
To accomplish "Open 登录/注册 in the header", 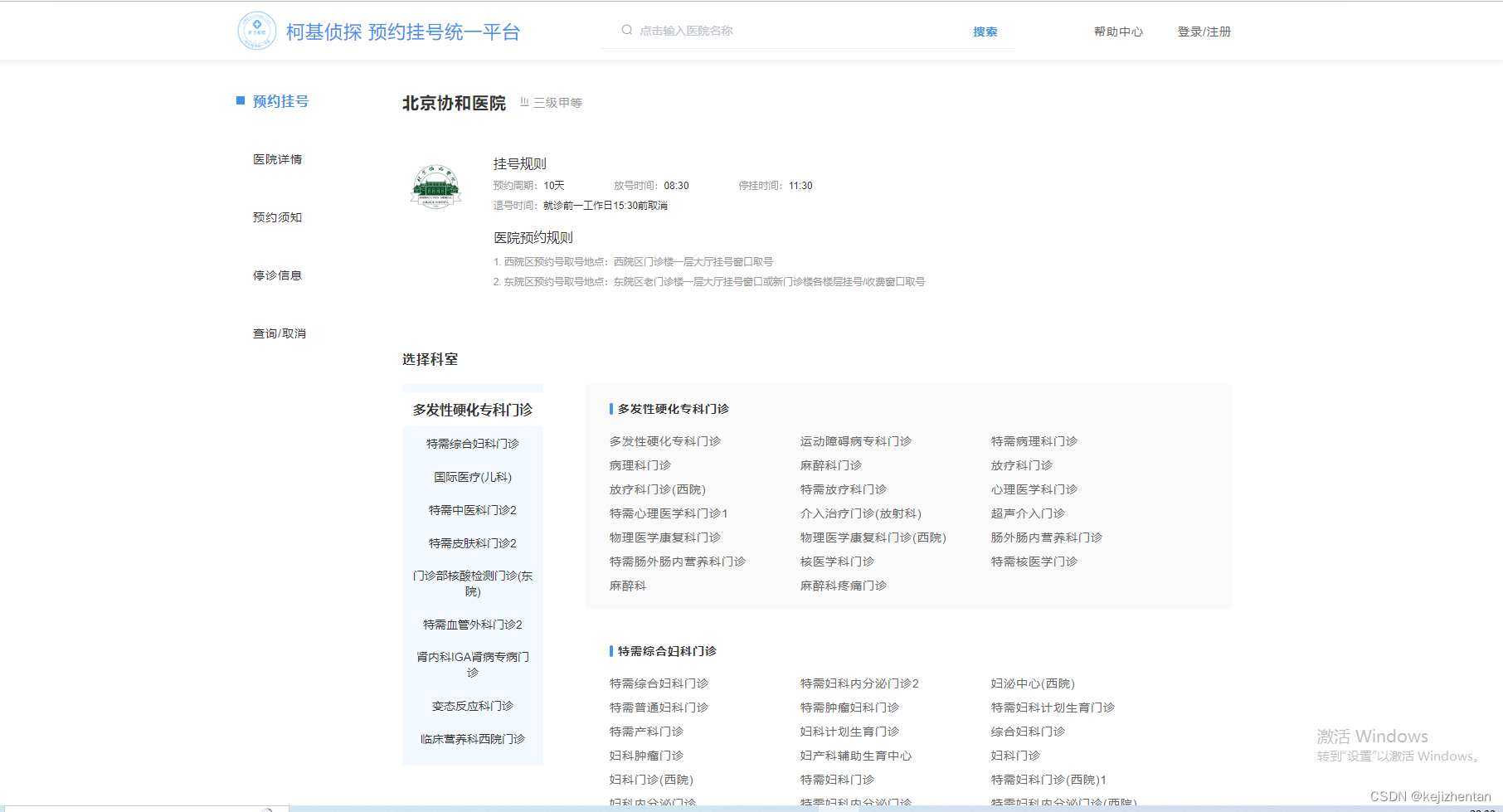I will point(1204,32).
